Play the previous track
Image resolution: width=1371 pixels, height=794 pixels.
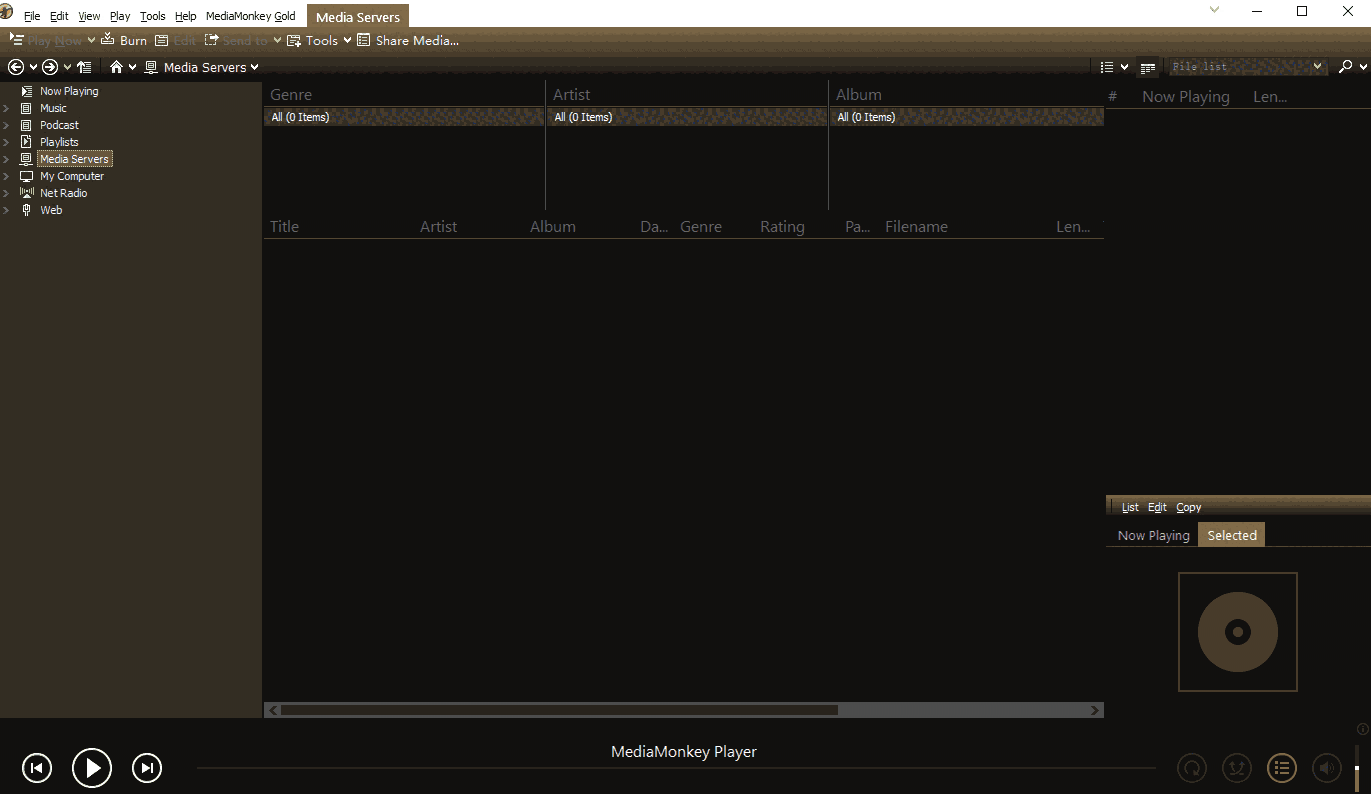point(37,768)
